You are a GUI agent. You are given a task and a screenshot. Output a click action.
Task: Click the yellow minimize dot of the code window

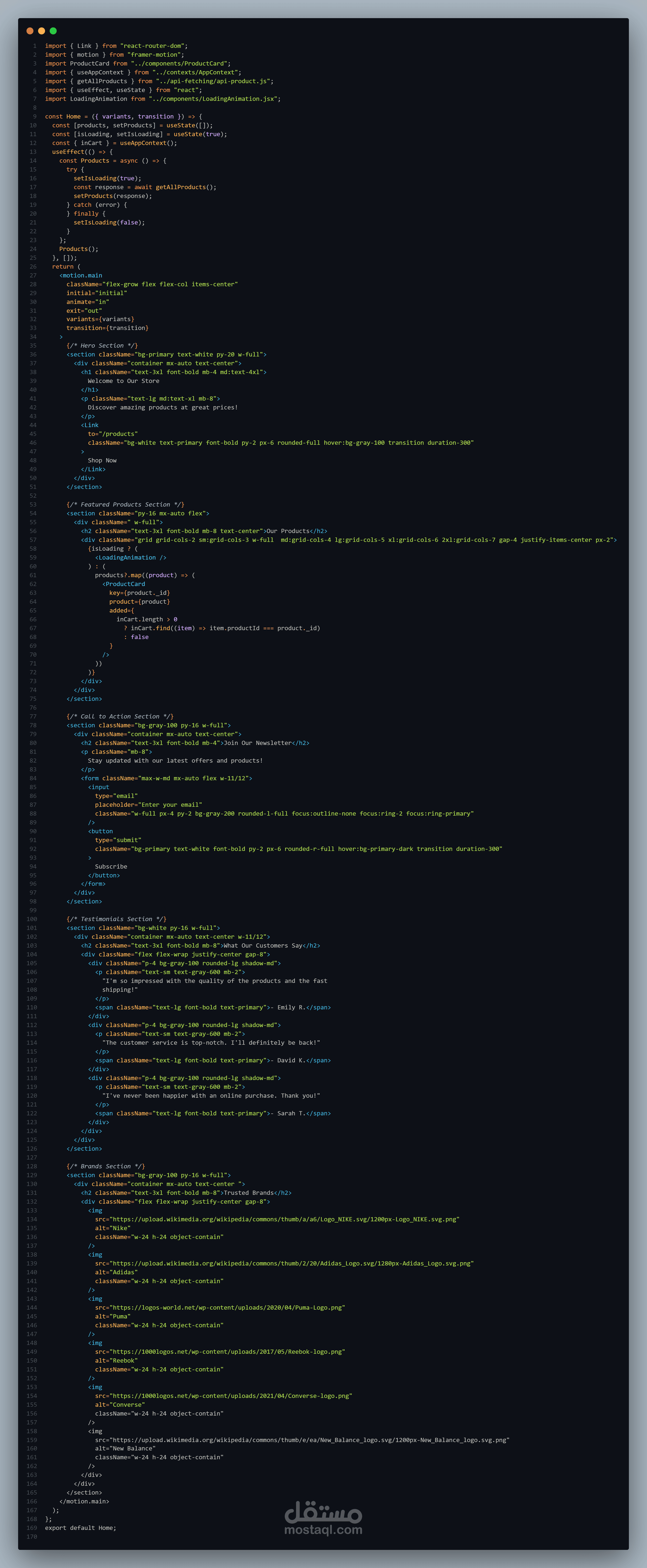(41, 31)
